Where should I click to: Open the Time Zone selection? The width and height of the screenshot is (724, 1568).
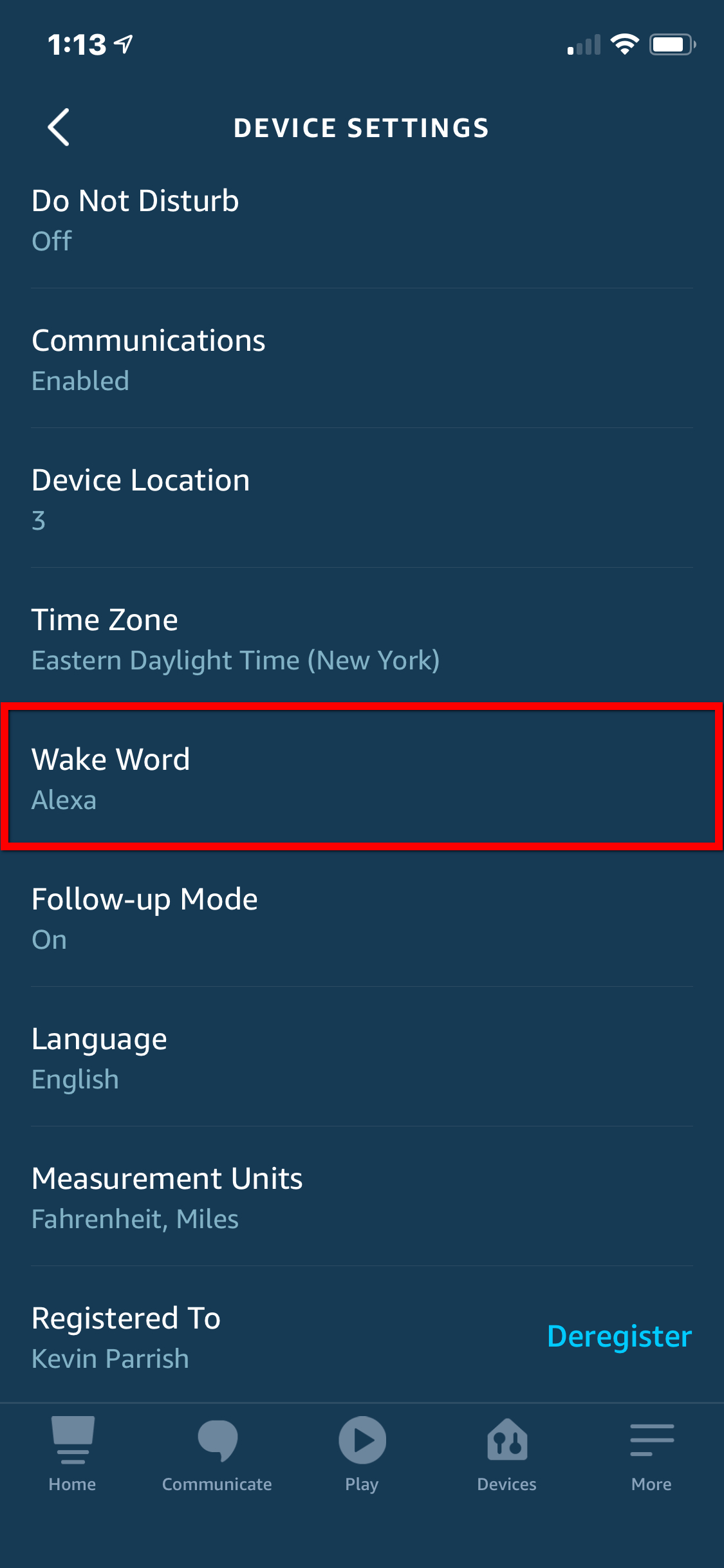[x=362, y=639]
